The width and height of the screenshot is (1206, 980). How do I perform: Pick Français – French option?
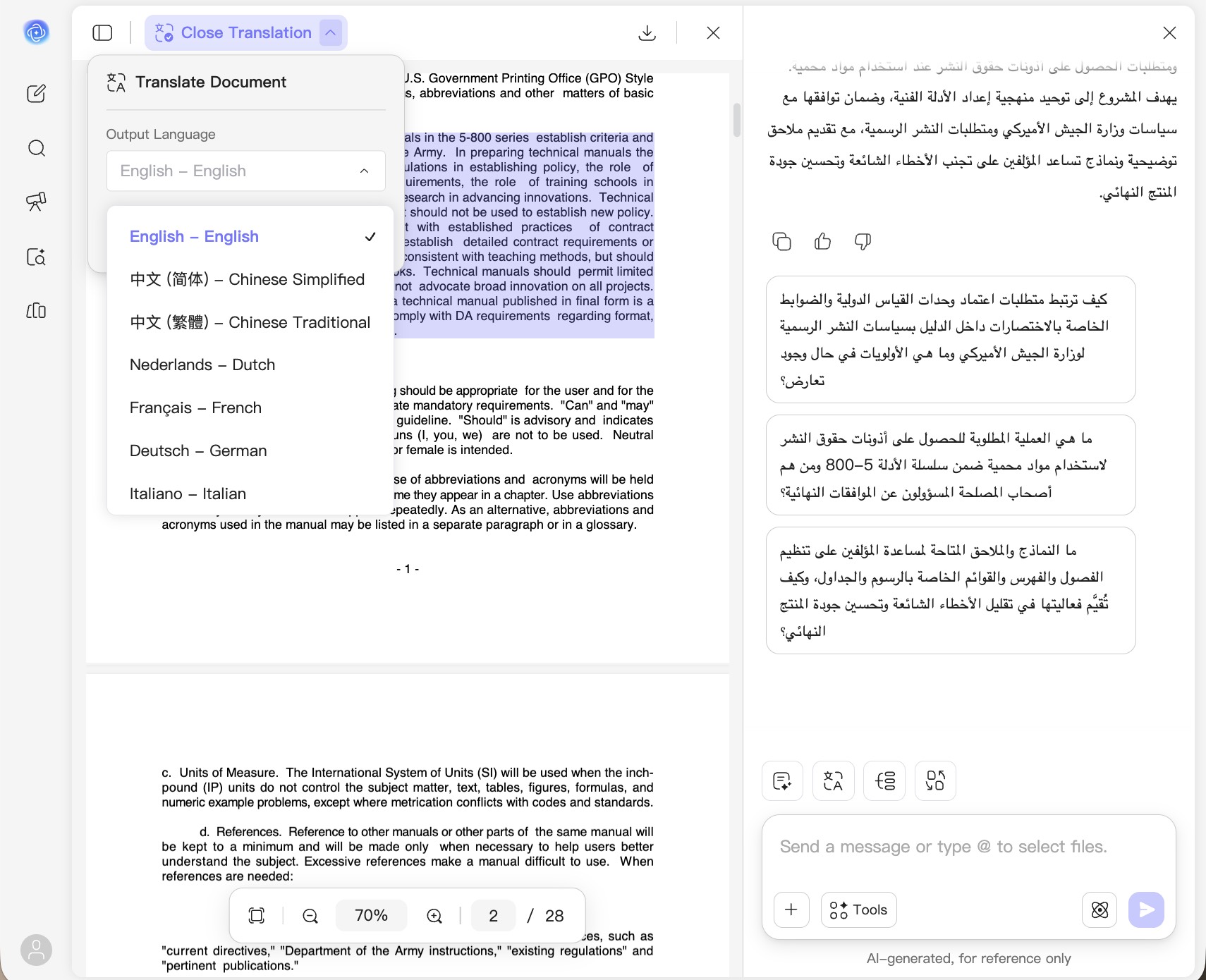click(x=250, y=408)
